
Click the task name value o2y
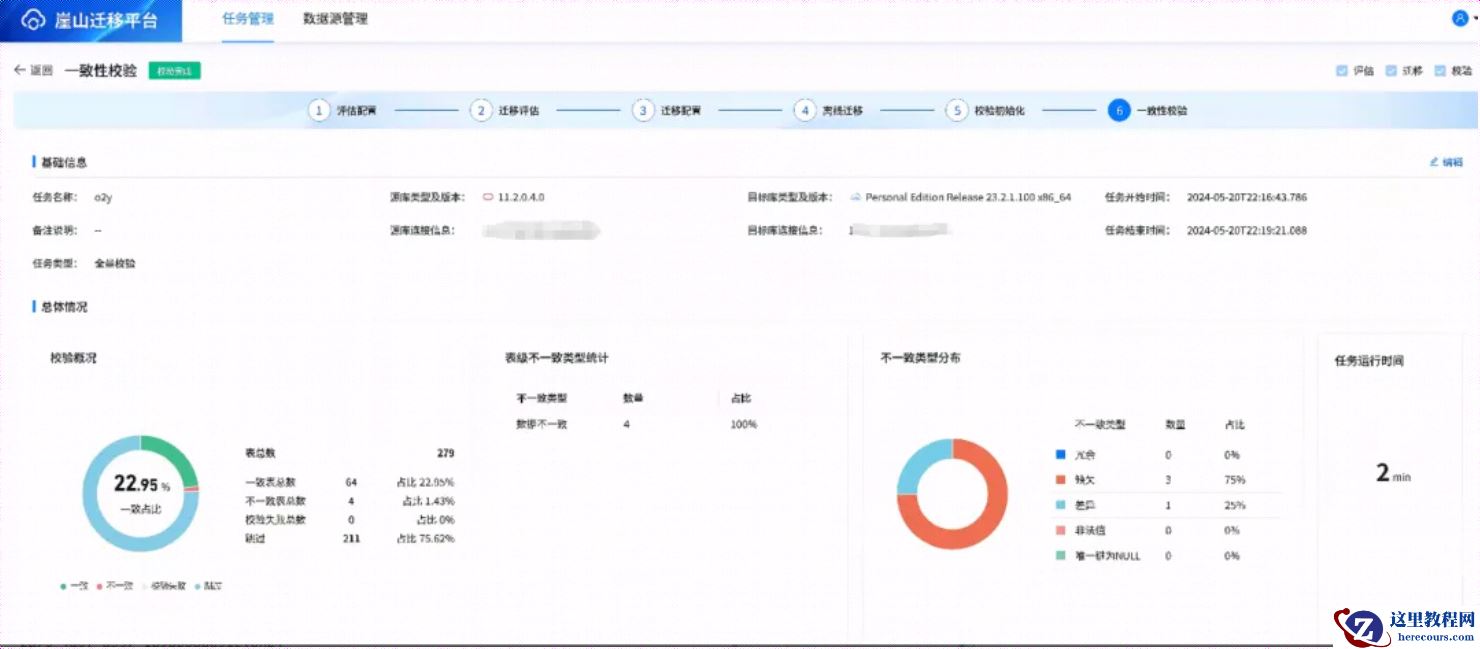point(103,197)
